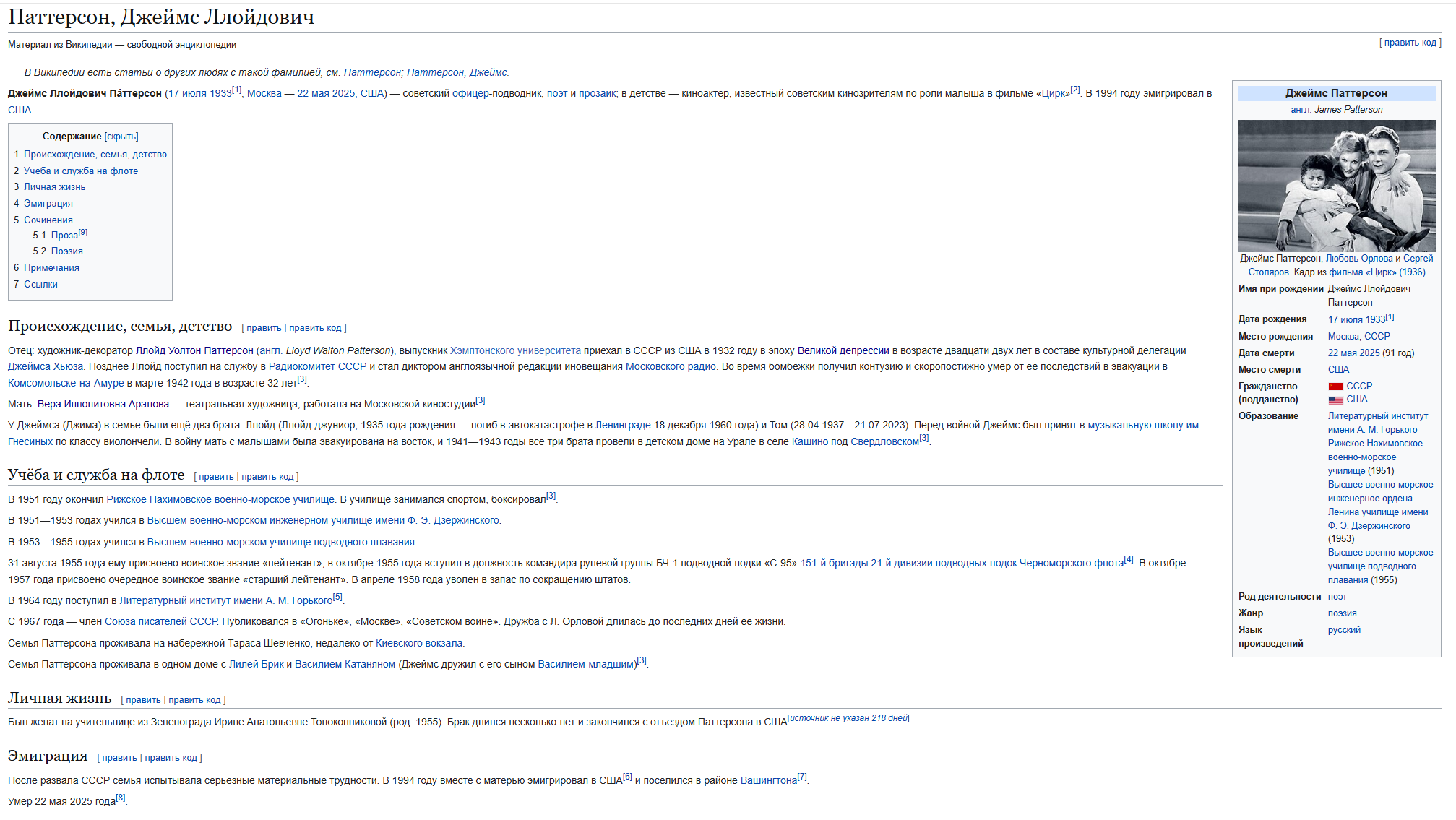Click the 22 мая 2025 death date in infobox
This screenshot has height=820, width=1456.
click(1353, 353)
